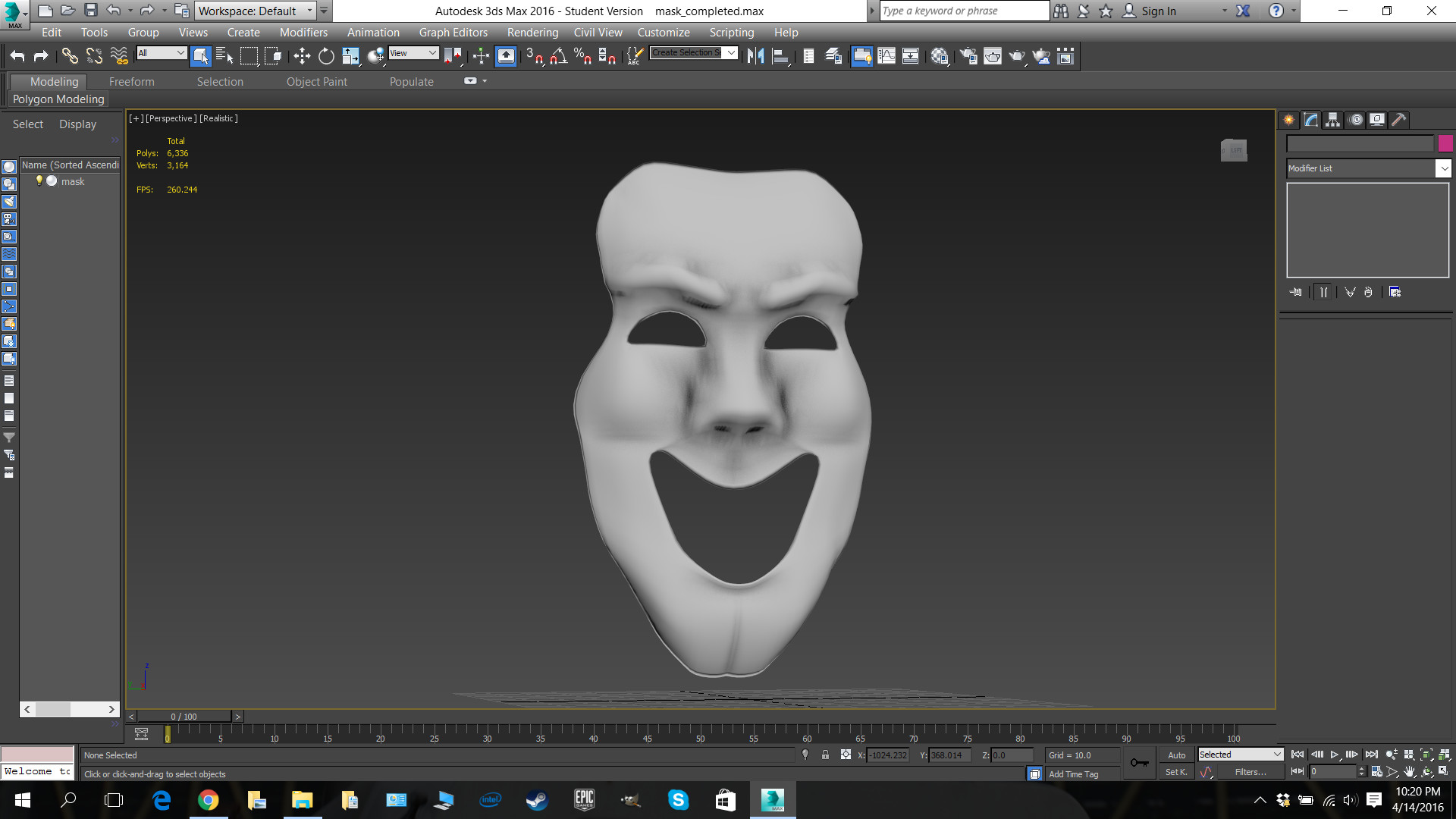Switch to the Object Paint tab
Viewport: 1456px width, 819px height.
[316, 81]
